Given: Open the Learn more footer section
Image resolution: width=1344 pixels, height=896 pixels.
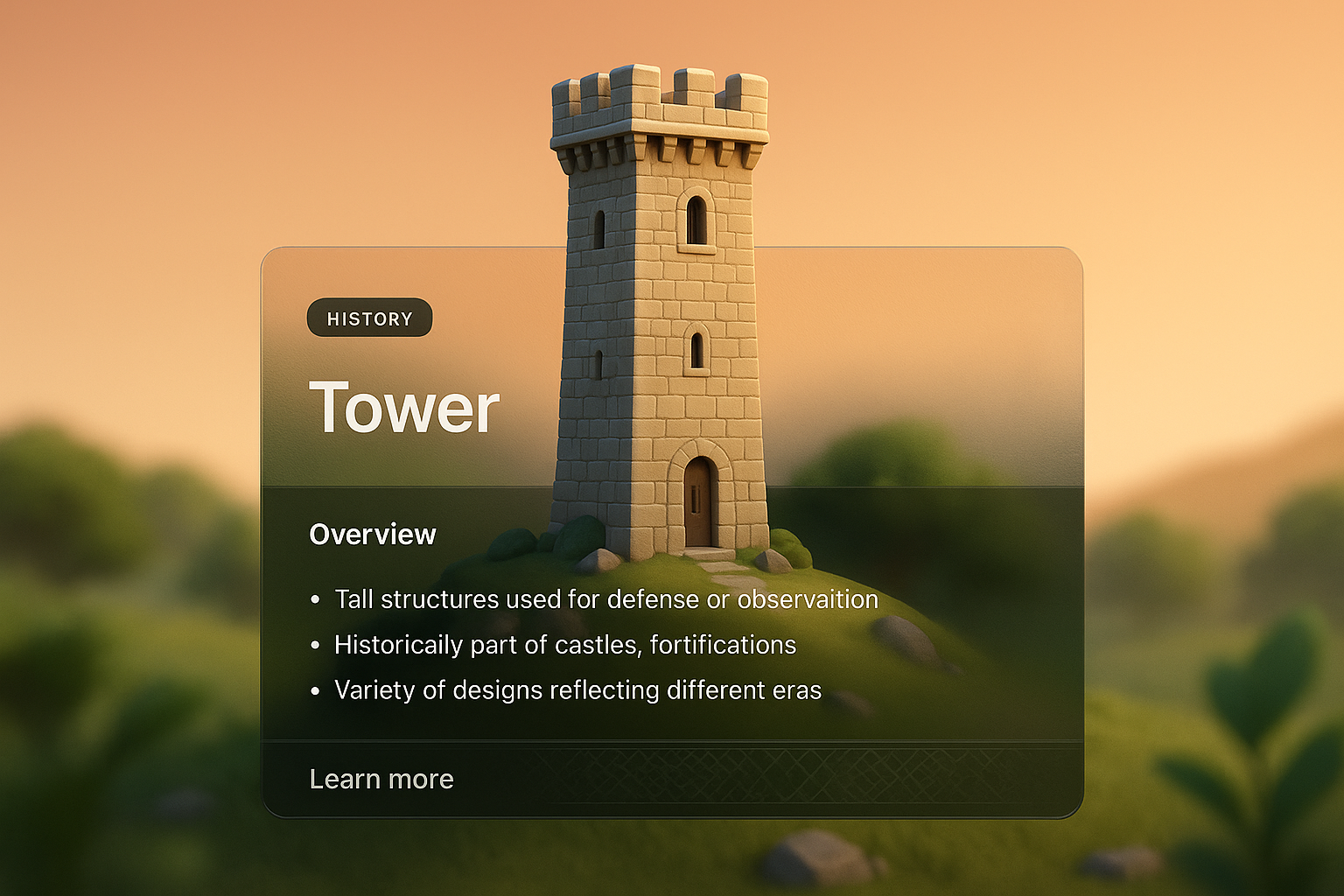Looking at the screenshot, I should (382, 779).
